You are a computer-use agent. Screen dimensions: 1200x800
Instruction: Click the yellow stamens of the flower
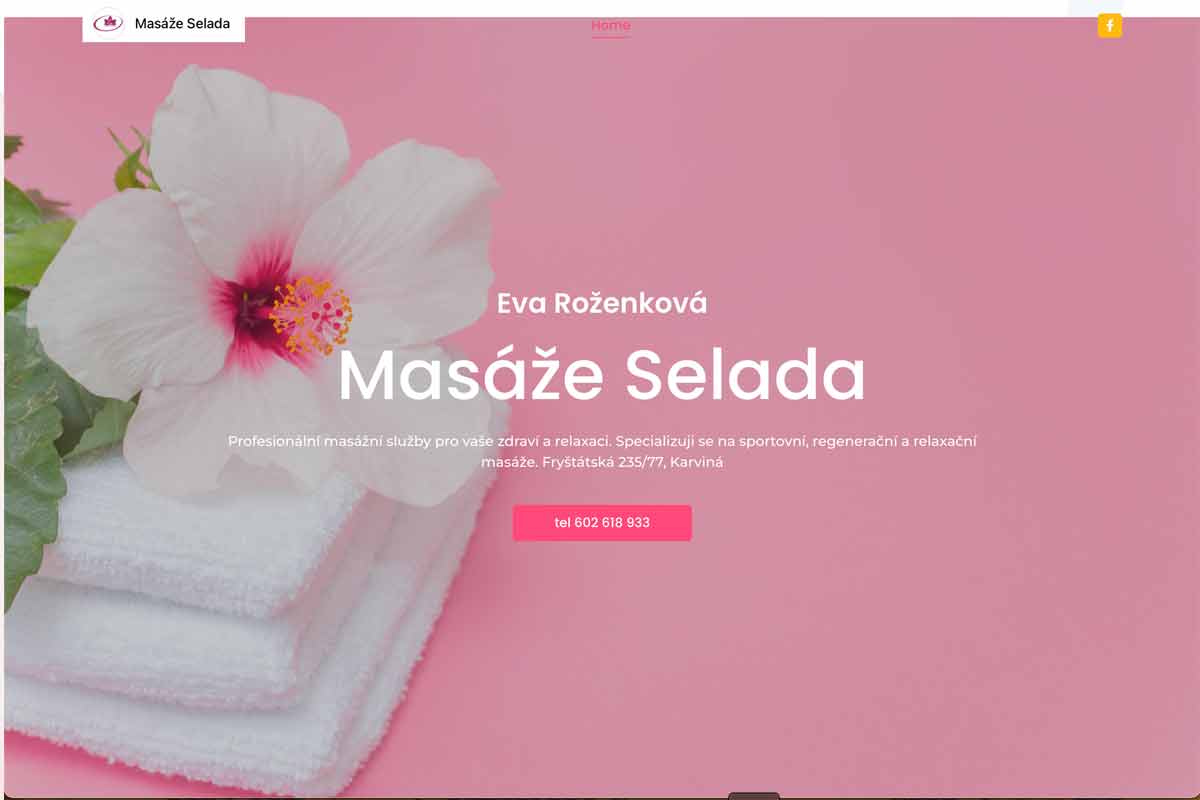(x=310, y=317)
